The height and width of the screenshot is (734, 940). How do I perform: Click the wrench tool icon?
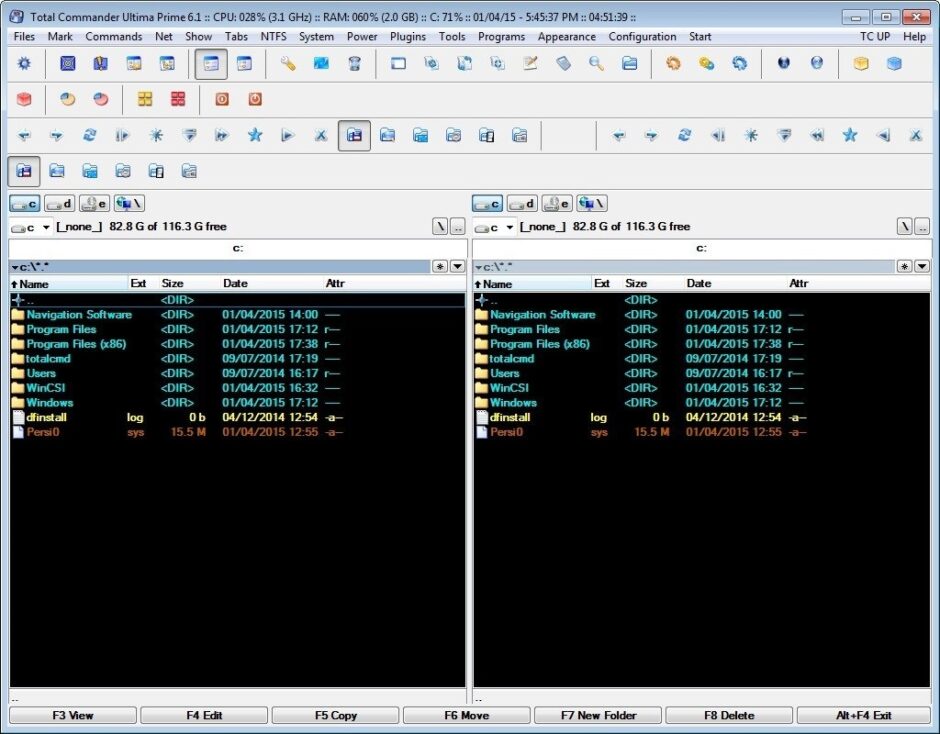288,63
